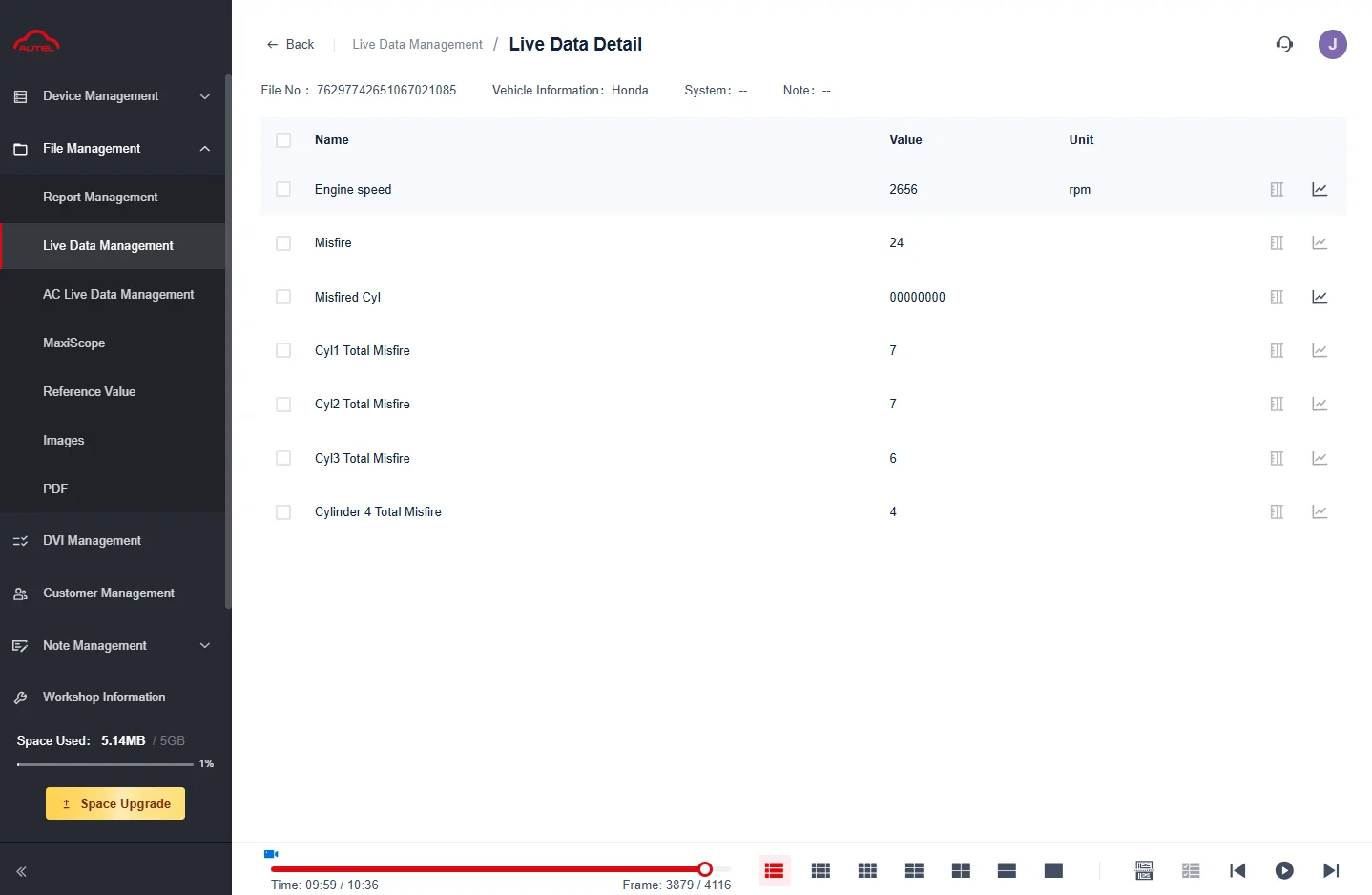Open column view icon for Misfire row
The height and width of the screenshot is (895, 1372).
tap(1277, 243)
